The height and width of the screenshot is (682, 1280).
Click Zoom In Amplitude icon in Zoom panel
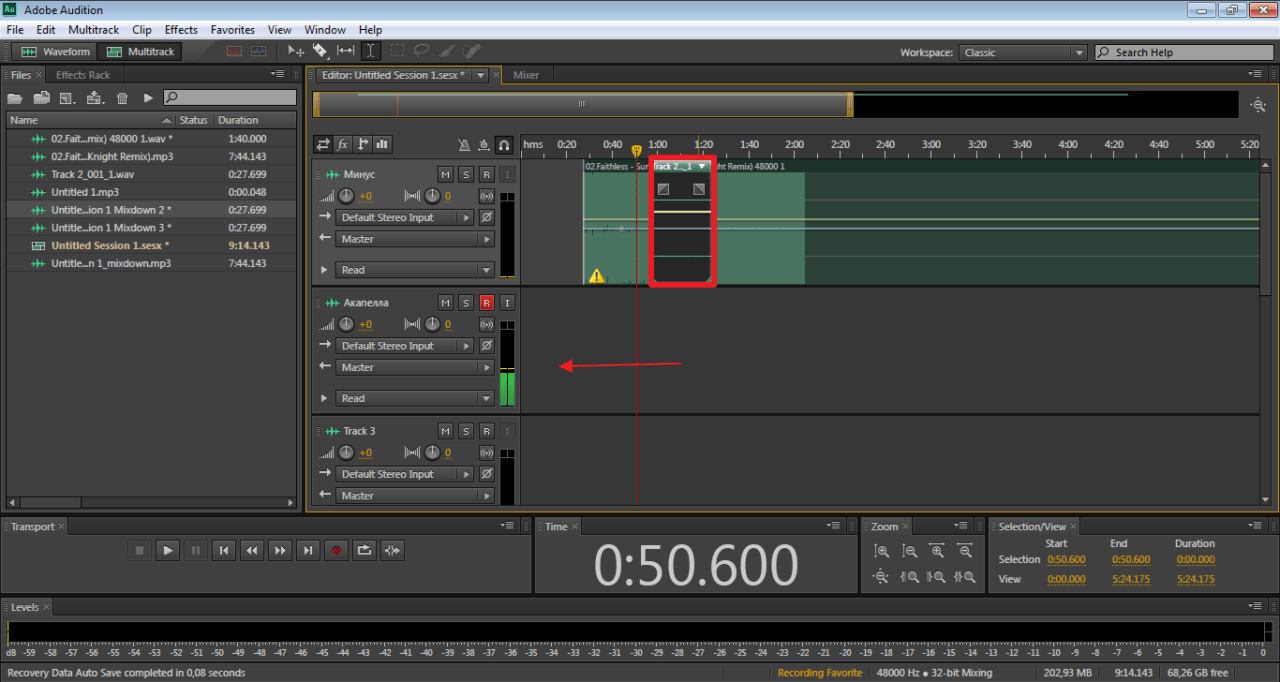[x=881, y=551]
